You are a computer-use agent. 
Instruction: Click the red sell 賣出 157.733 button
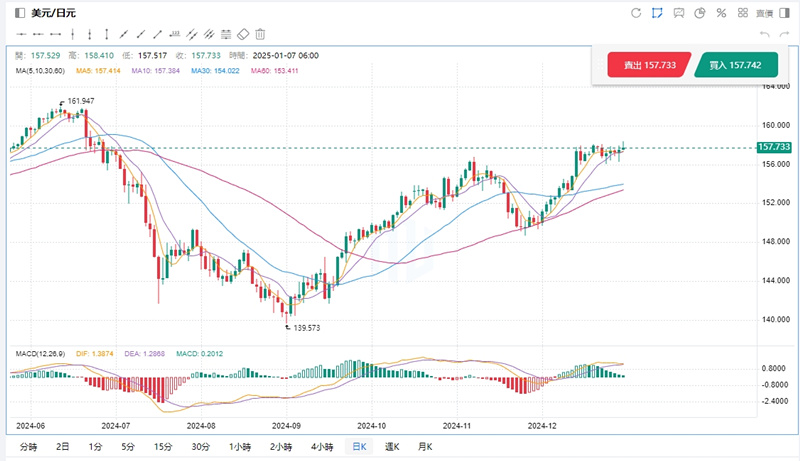[x=649, y=65]
